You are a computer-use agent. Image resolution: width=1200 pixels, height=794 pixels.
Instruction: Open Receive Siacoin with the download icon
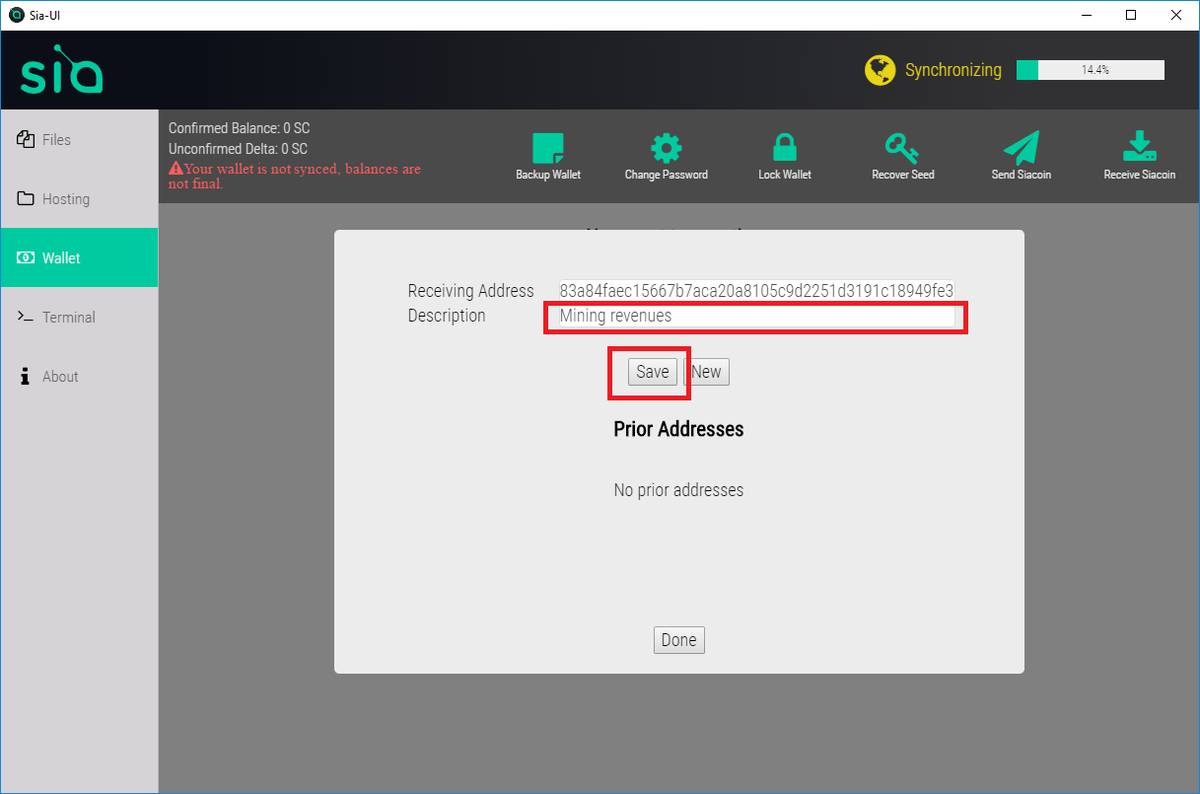[1139, 146]
